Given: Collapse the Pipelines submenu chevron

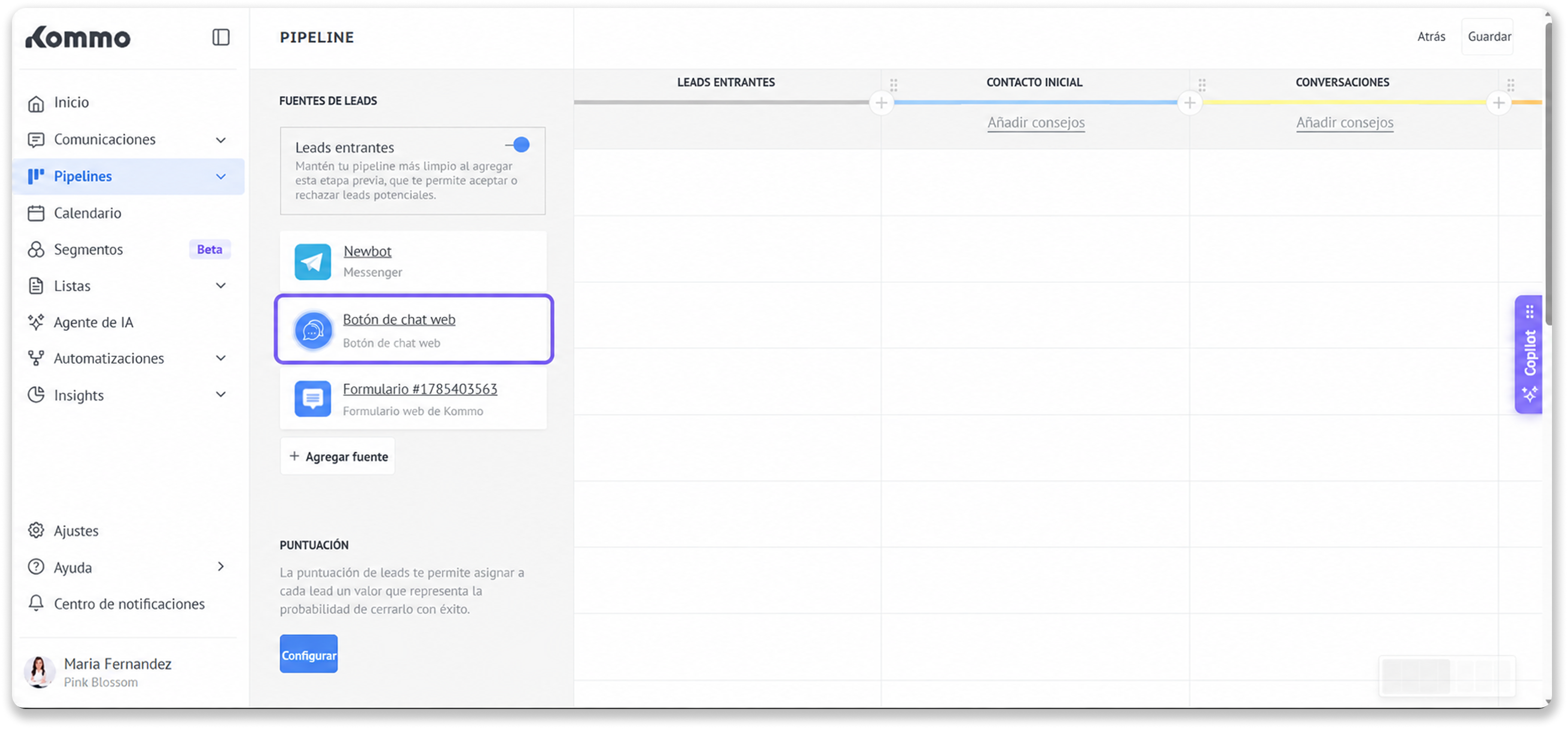Looking at the screenshot, I should pyautogui.click(x=221, y=176).
